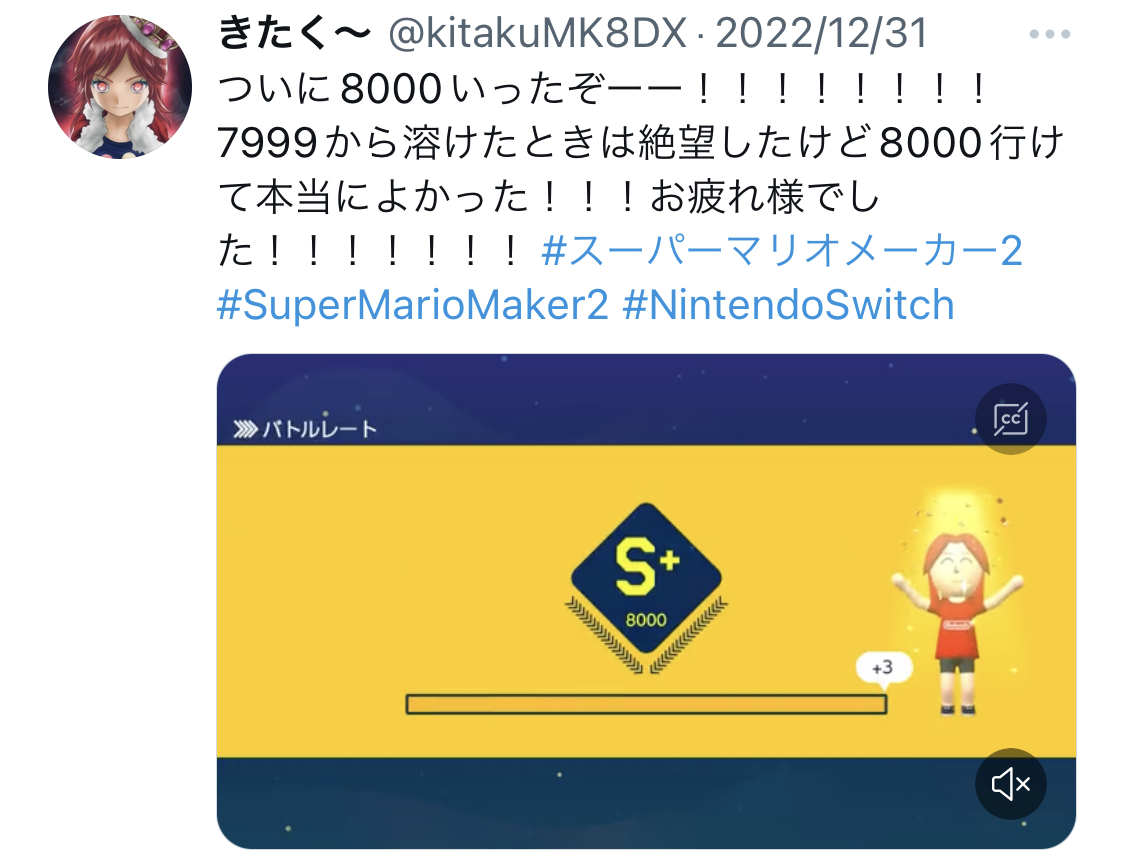Open hashtag #NintendoSwitch
Screen dimensions: 1125x863
(x=789, y=305)
